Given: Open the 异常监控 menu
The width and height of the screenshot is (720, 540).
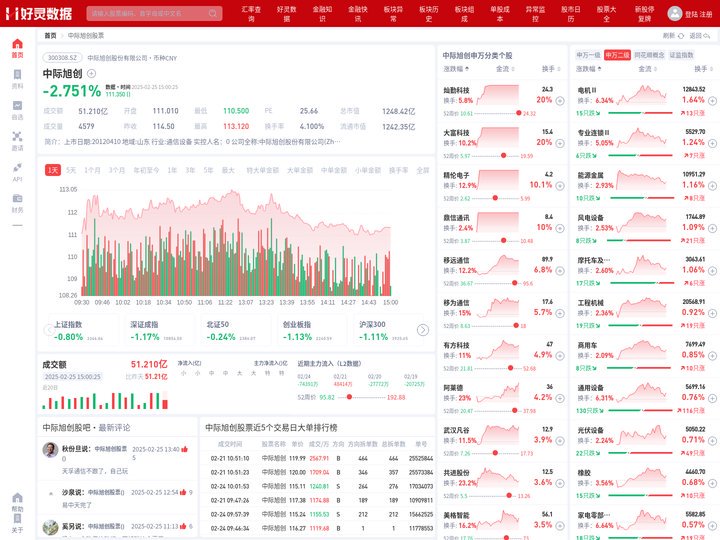Looking at the screenshot, I should coord(535,14).
